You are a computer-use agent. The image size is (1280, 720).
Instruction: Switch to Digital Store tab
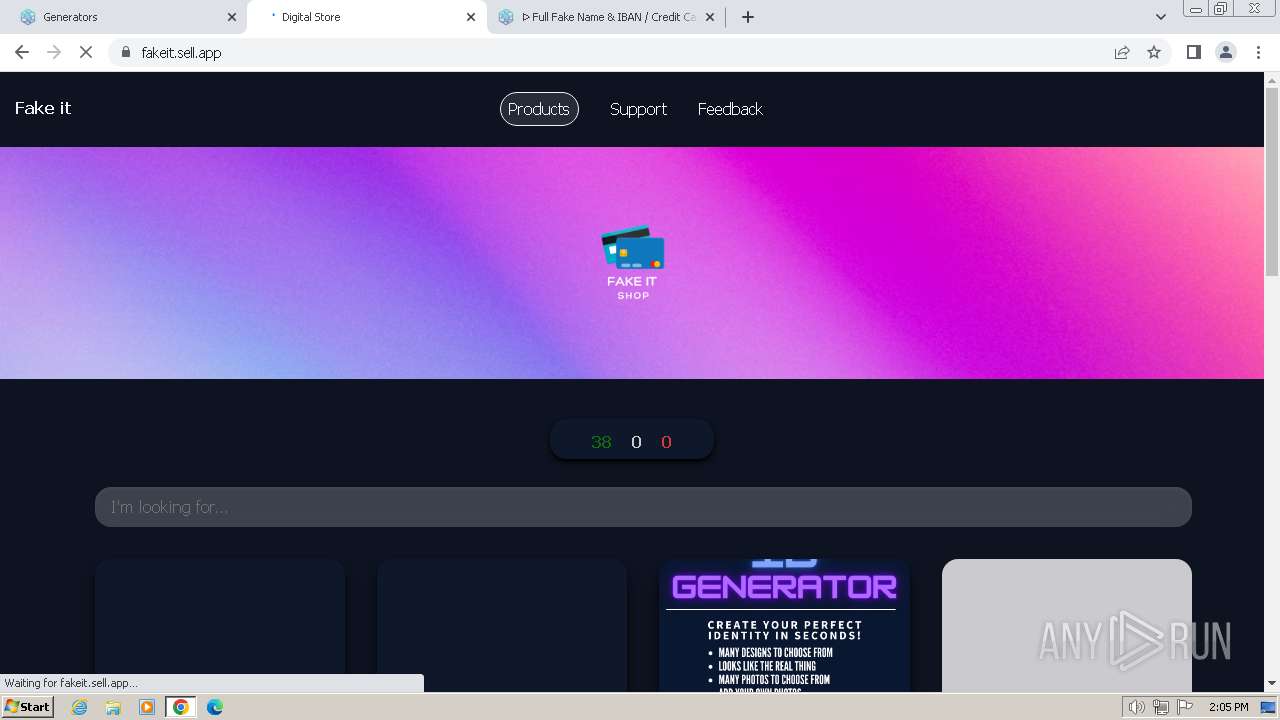[x=365, y=17]
